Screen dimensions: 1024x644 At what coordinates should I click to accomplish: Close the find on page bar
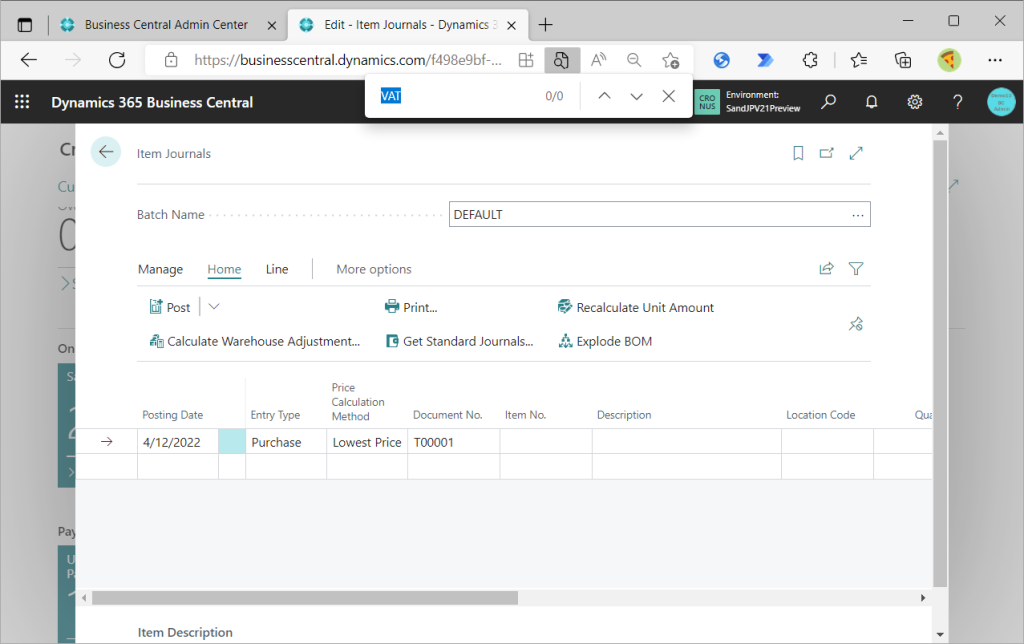(x=668, y=96)
